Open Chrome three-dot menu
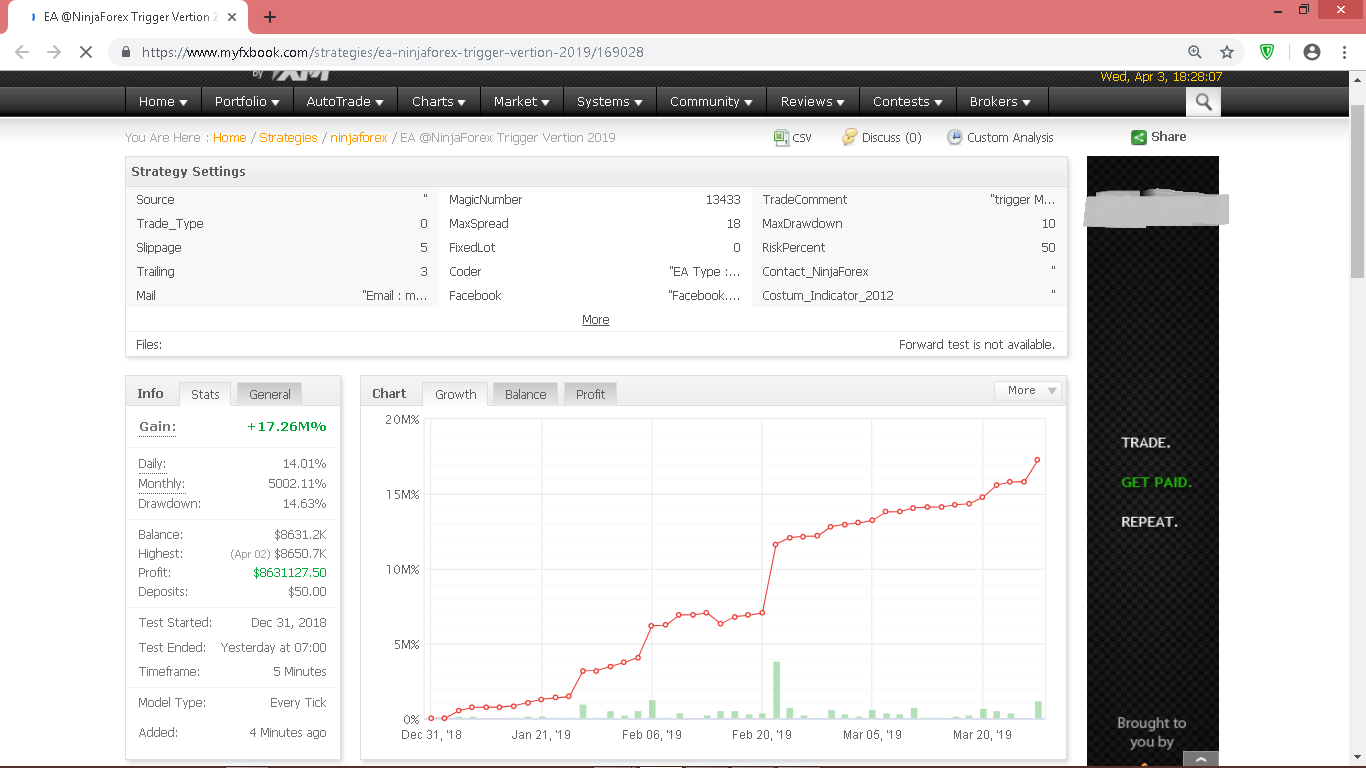This screenshot has width=1366, height=768. [1343, 52]
